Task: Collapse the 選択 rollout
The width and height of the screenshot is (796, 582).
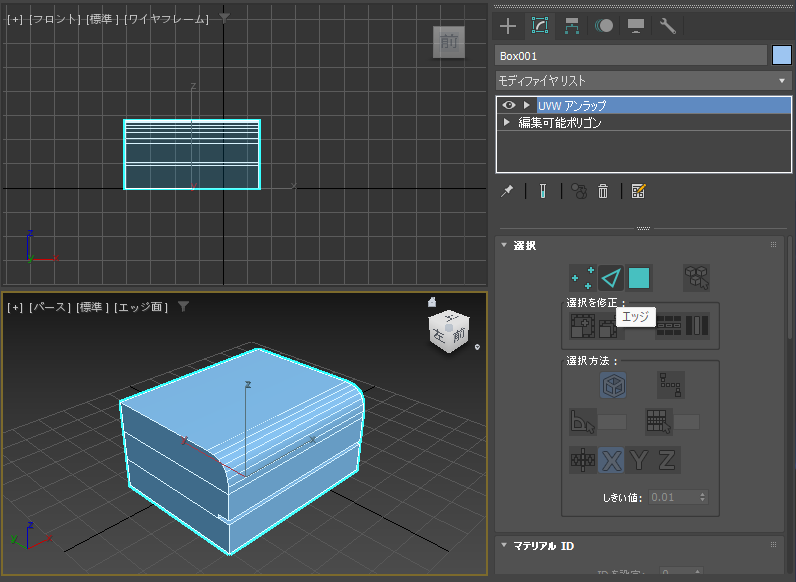Action: pos(504,245)
